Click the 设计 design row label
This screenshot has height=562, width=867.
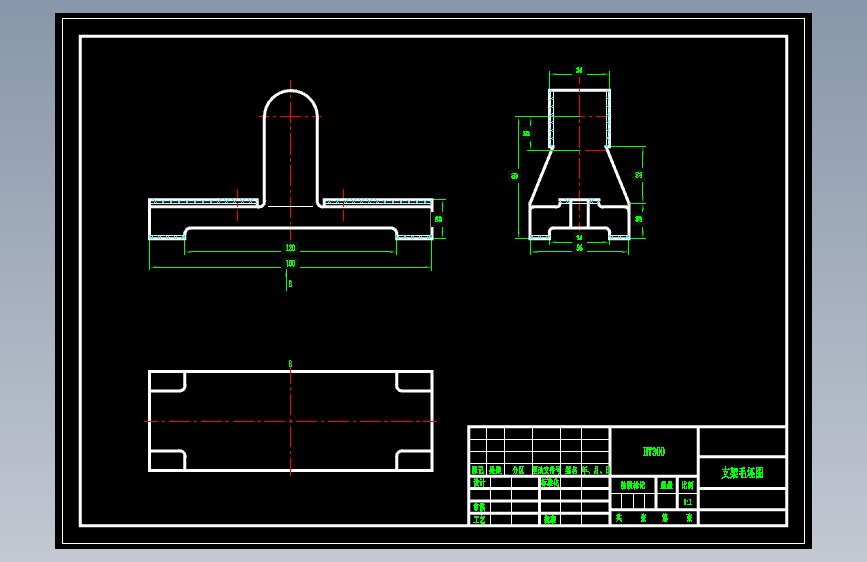click(479, 482)
